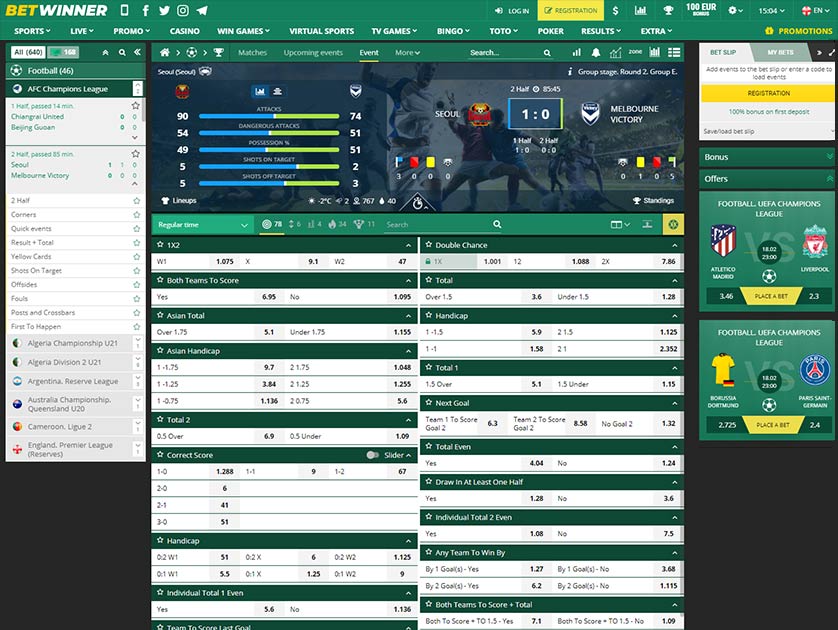The image size is (838, 630).
Task: Star the Corners market in sidebar
Action: 136,215
